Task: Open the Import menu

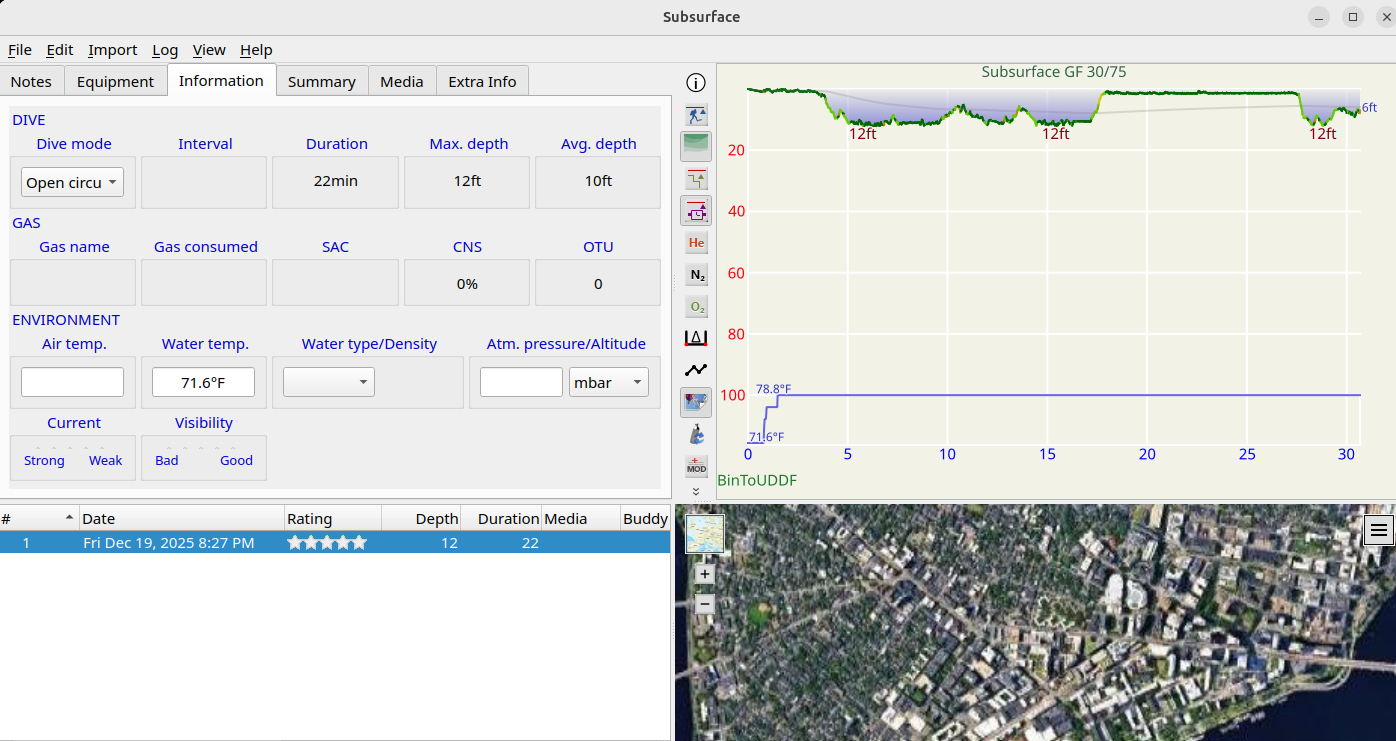Action: coord(112,50)
